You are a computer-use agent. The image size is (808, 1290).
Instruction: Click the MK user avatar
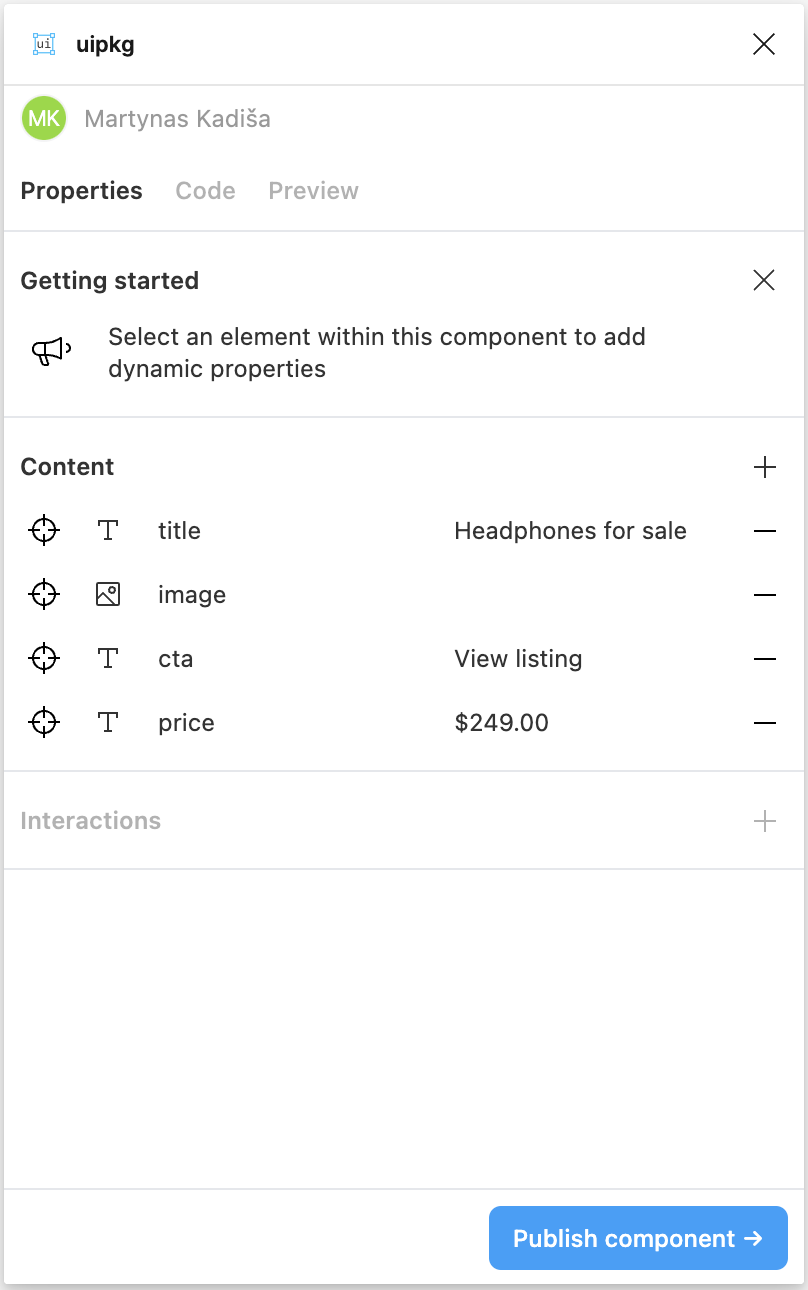tap(44, 119)
